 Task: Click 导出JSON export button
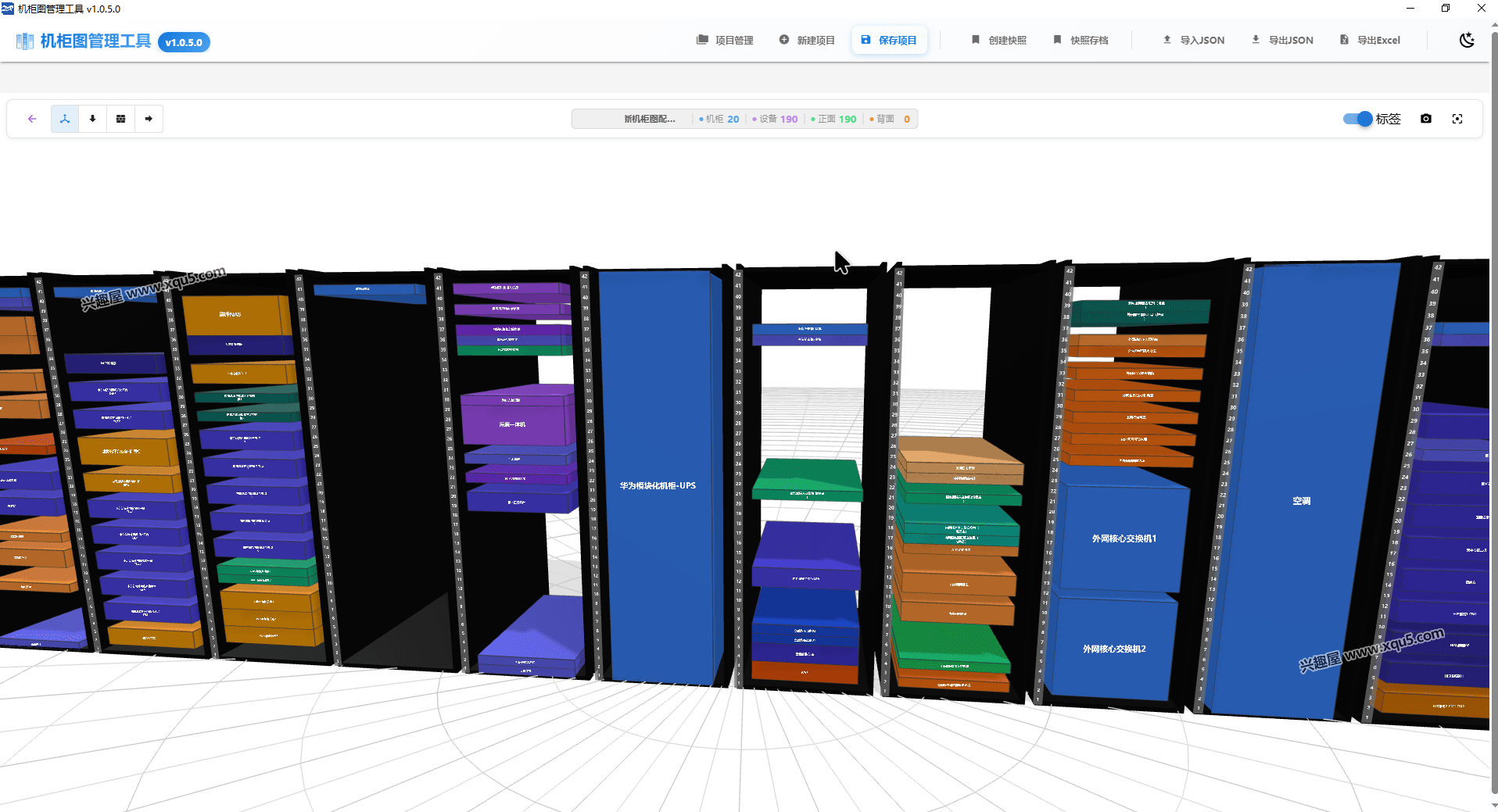pyautogui.click(x=1282, y=40)
